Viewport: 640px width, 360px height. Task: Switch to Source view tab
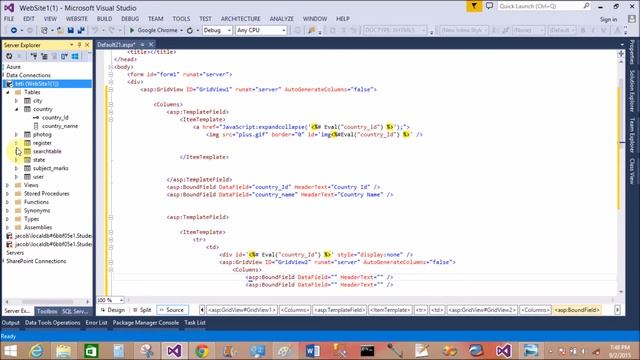point(172,310)
